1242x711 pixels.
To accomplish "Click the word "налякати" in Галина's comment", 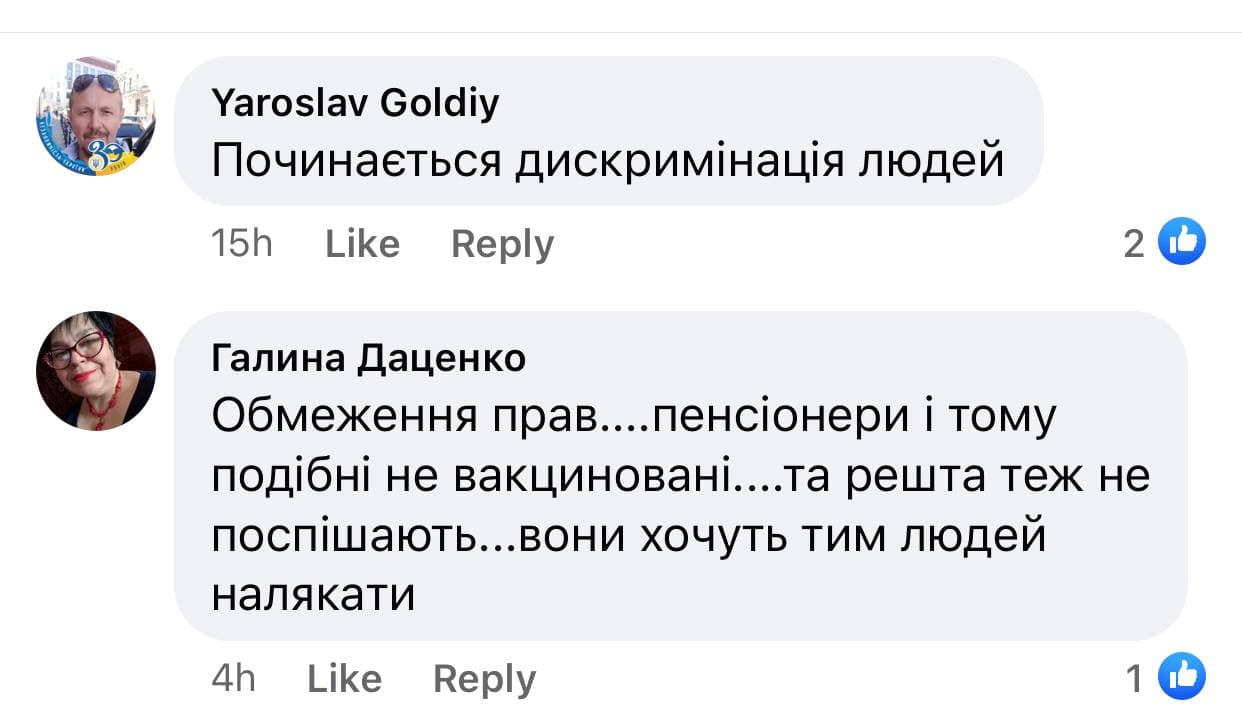I will (313, 596).
